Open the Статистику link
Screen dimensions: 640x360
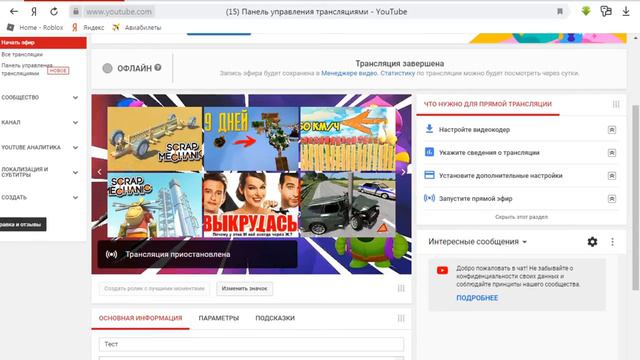pos(398,73)
